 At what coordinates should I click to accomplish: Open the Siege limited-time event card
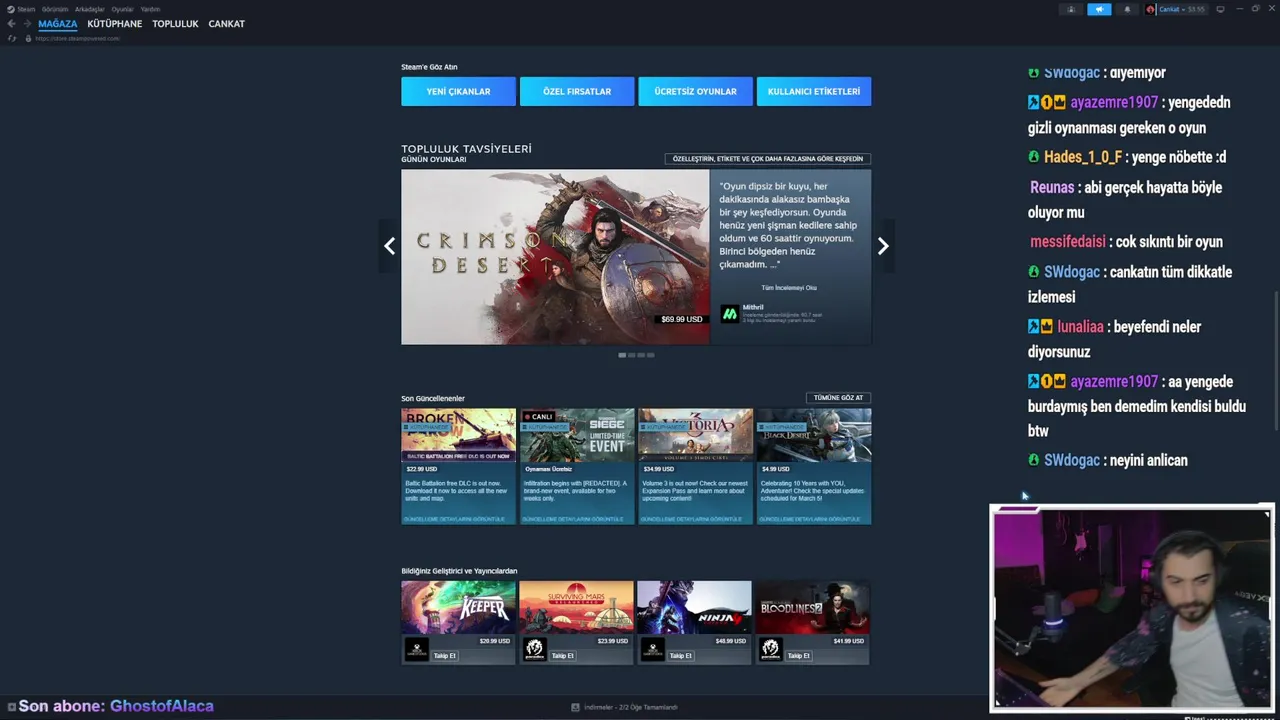(577, 466)
